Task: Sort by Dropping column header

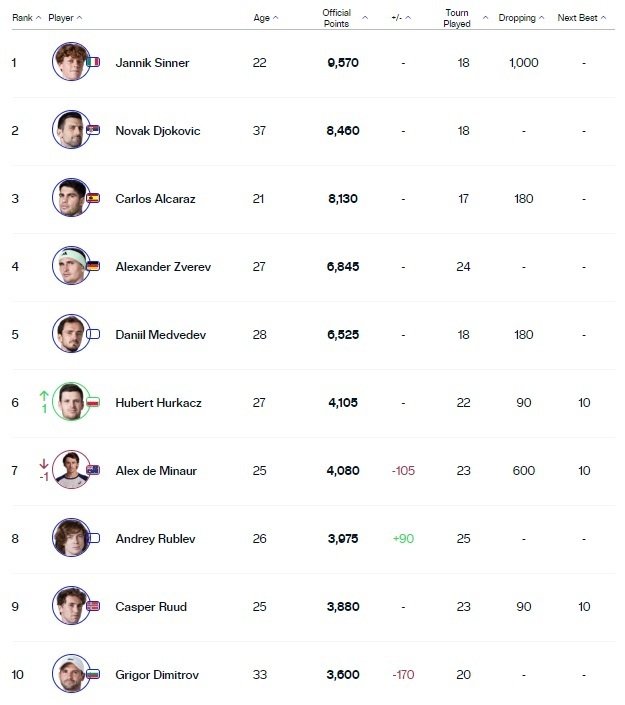Action: [522, 18]
